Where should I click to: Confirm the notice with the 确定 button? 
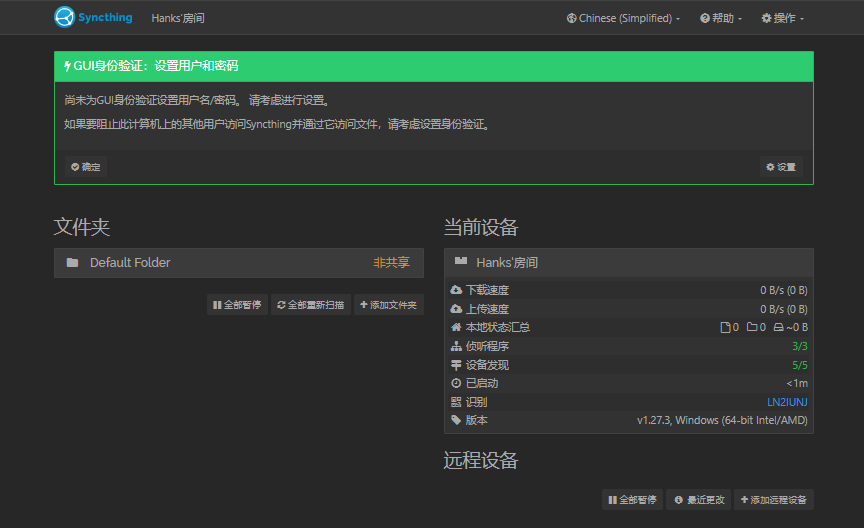[x=86, y=167]
